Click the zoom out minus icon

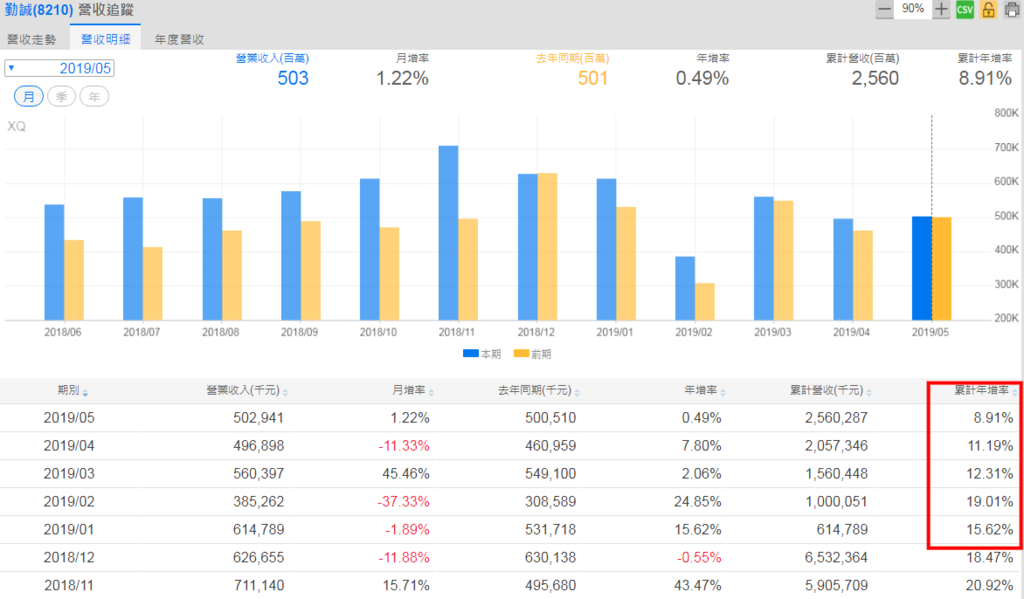(884, 10)
